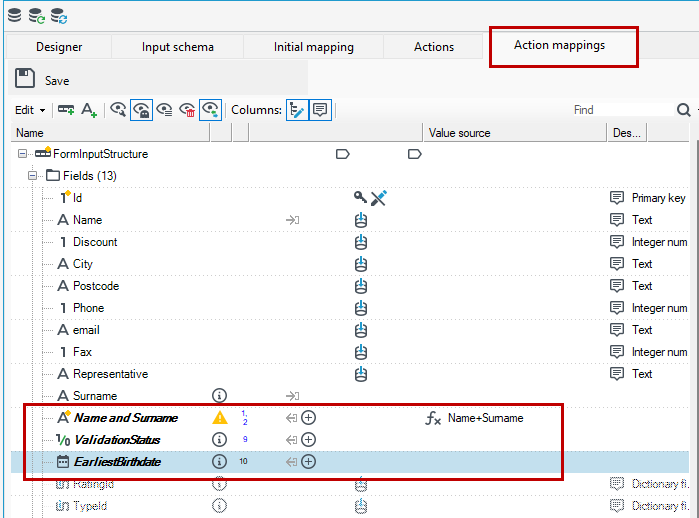Open the Input schema tab
Viewport: 699px width, 518px height.
(x=177, y=47)
